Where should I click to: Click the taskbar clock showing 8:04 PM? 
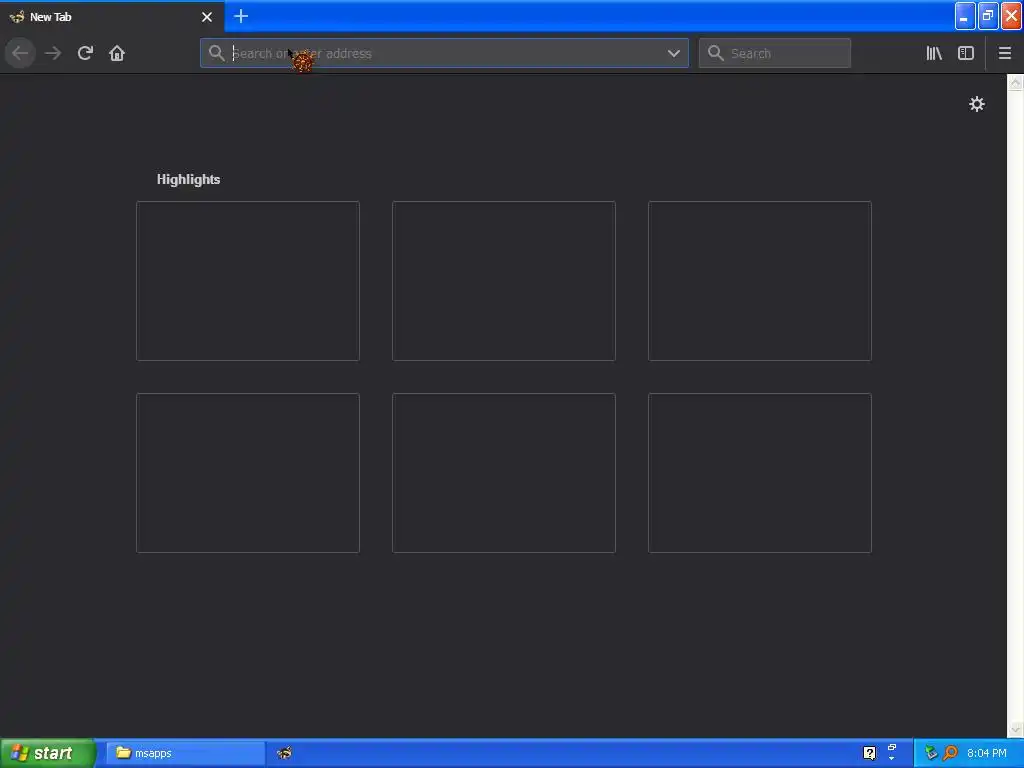pyautogui.click(x=987, y=753)
